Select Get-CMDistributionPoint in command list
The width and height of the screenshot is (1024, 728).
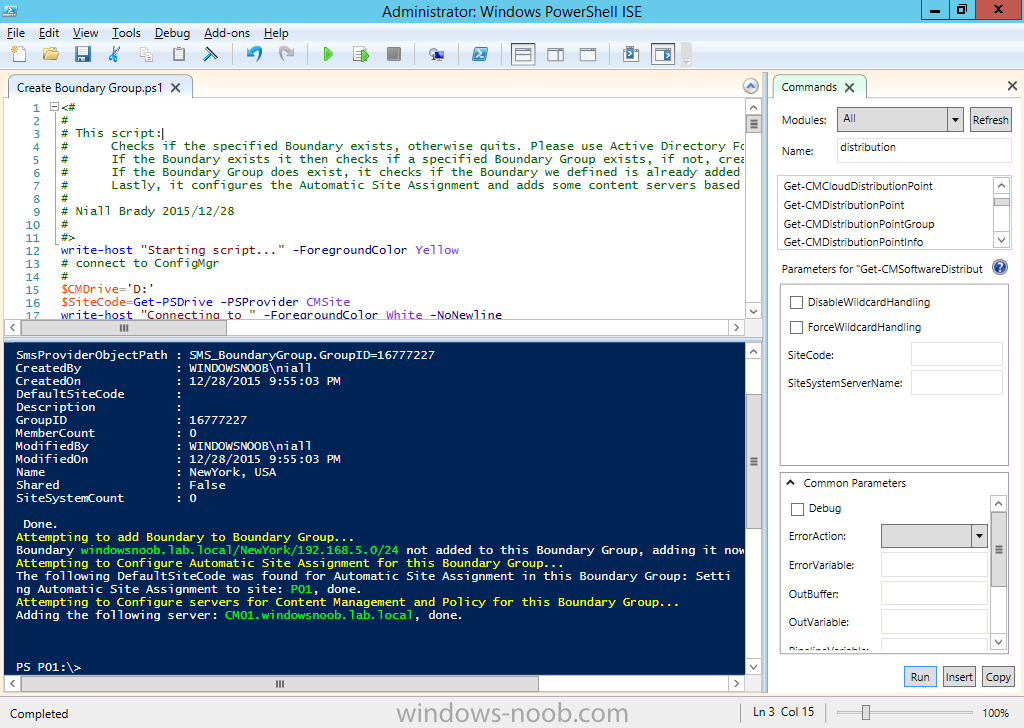[843, 205]
